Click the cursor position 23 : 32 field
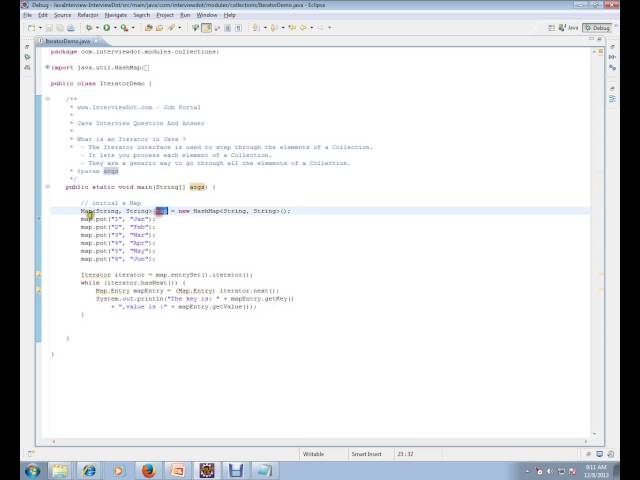This screenshot has height=480, width=640. click(x=405, y=454)
